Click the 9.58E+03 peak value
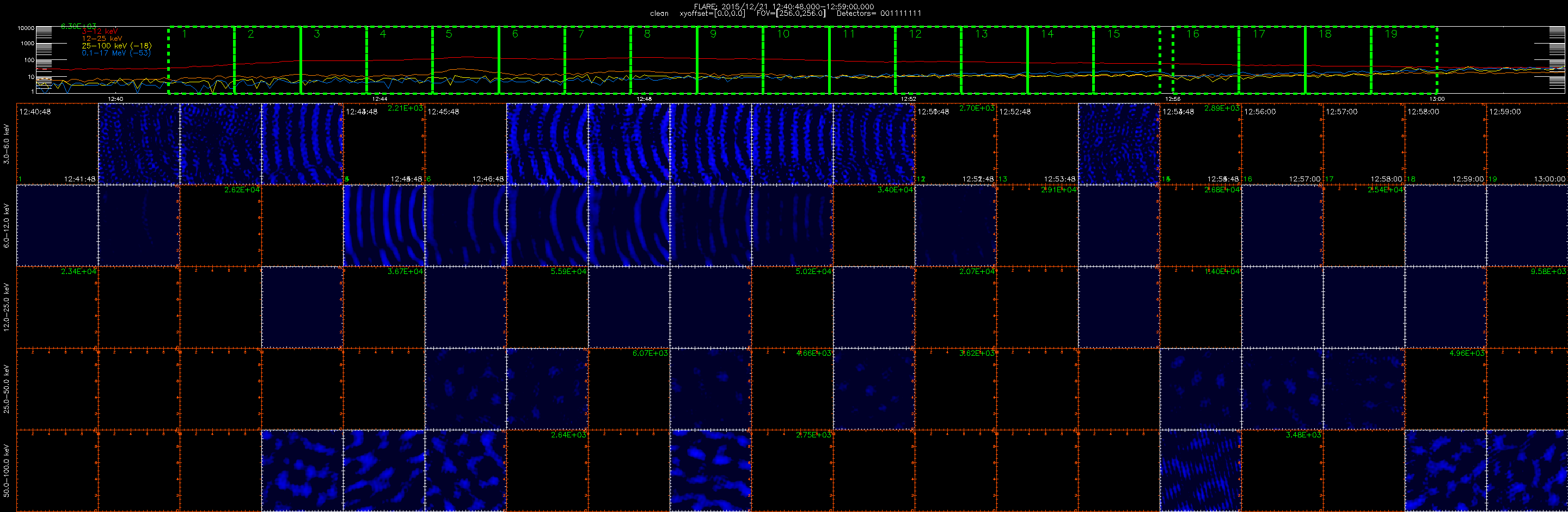The height and width of the screenshot is (512, 1568). point(1548,271)
